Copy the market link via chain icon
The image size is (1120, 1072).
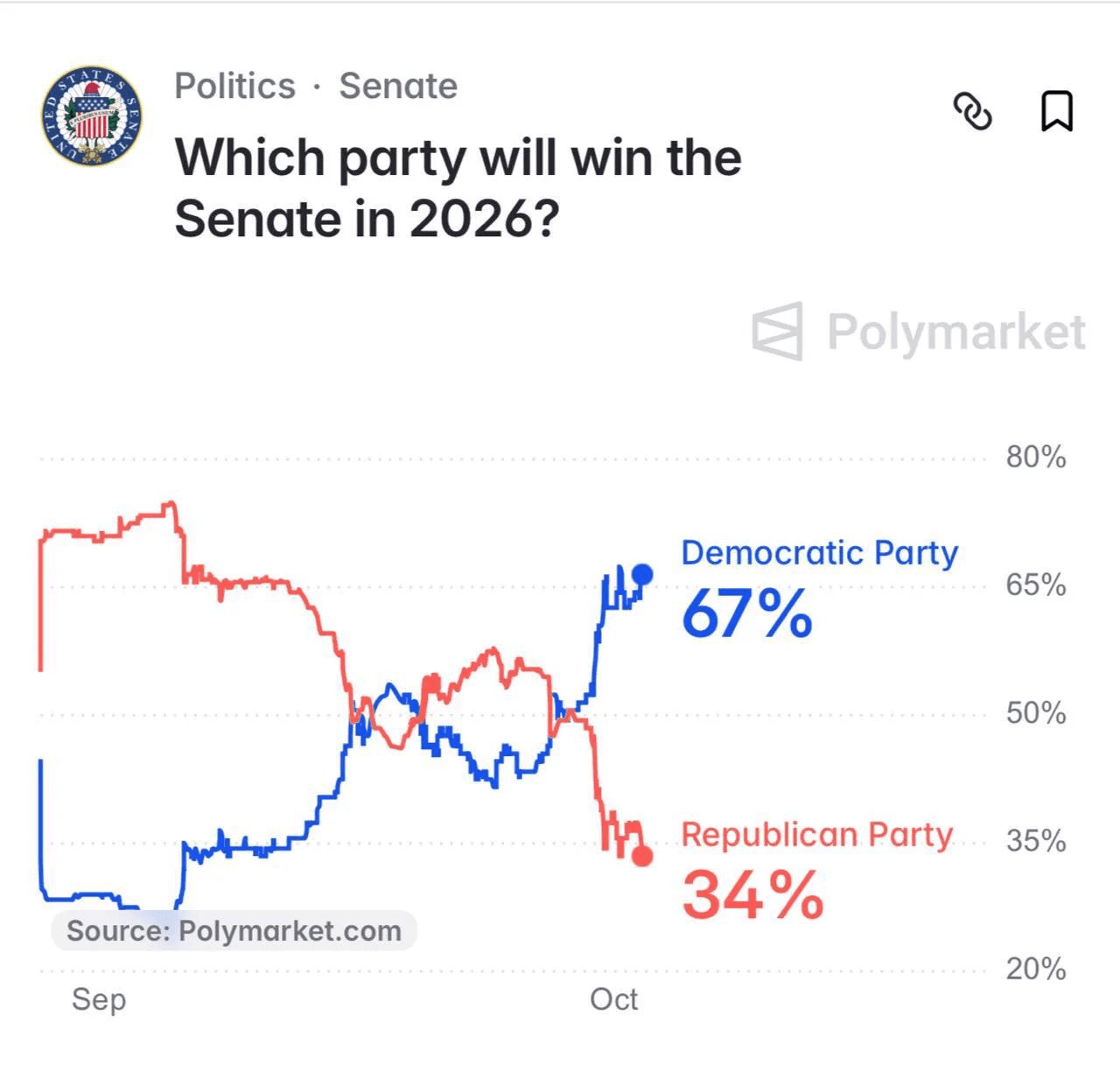pos(972,111)
